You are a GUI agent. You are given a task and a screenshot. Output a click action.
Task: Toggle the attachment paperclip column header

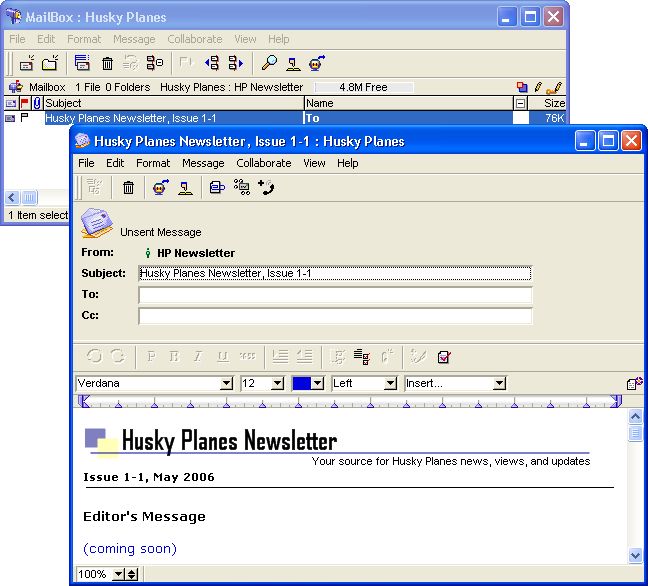(x=37, y=103)
